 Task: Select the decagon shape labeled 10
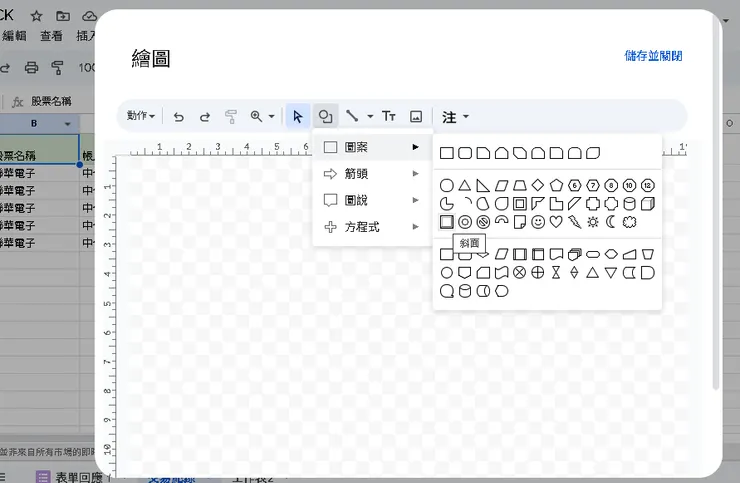629,186
